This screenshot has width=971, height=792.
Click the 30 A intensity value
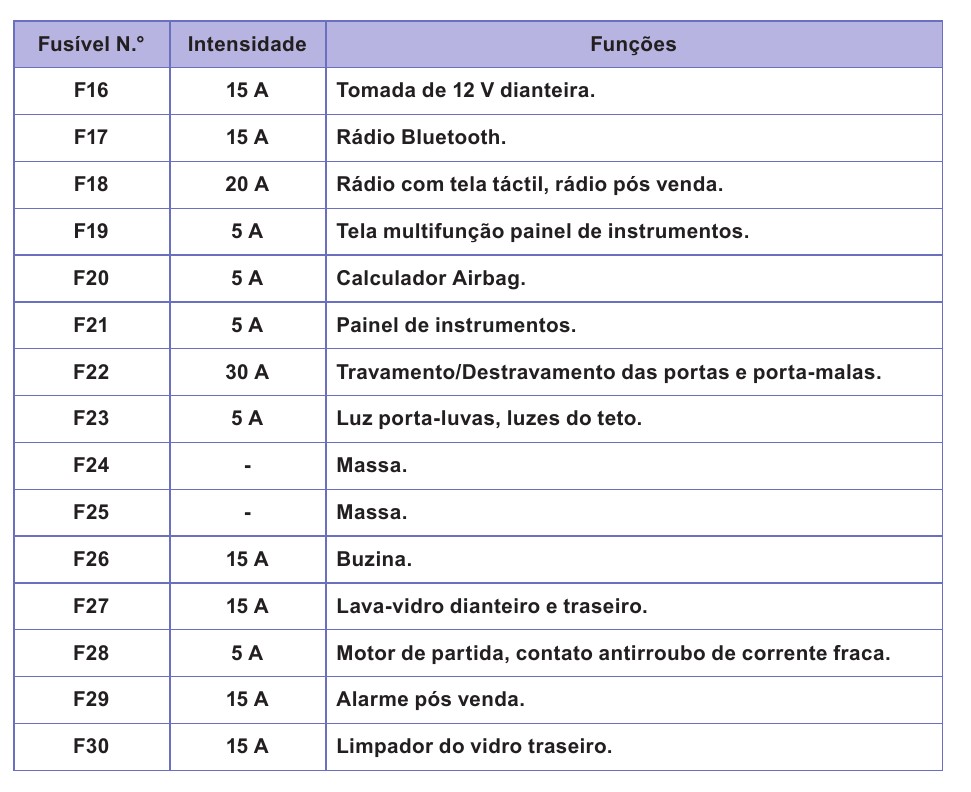[247, 372]
